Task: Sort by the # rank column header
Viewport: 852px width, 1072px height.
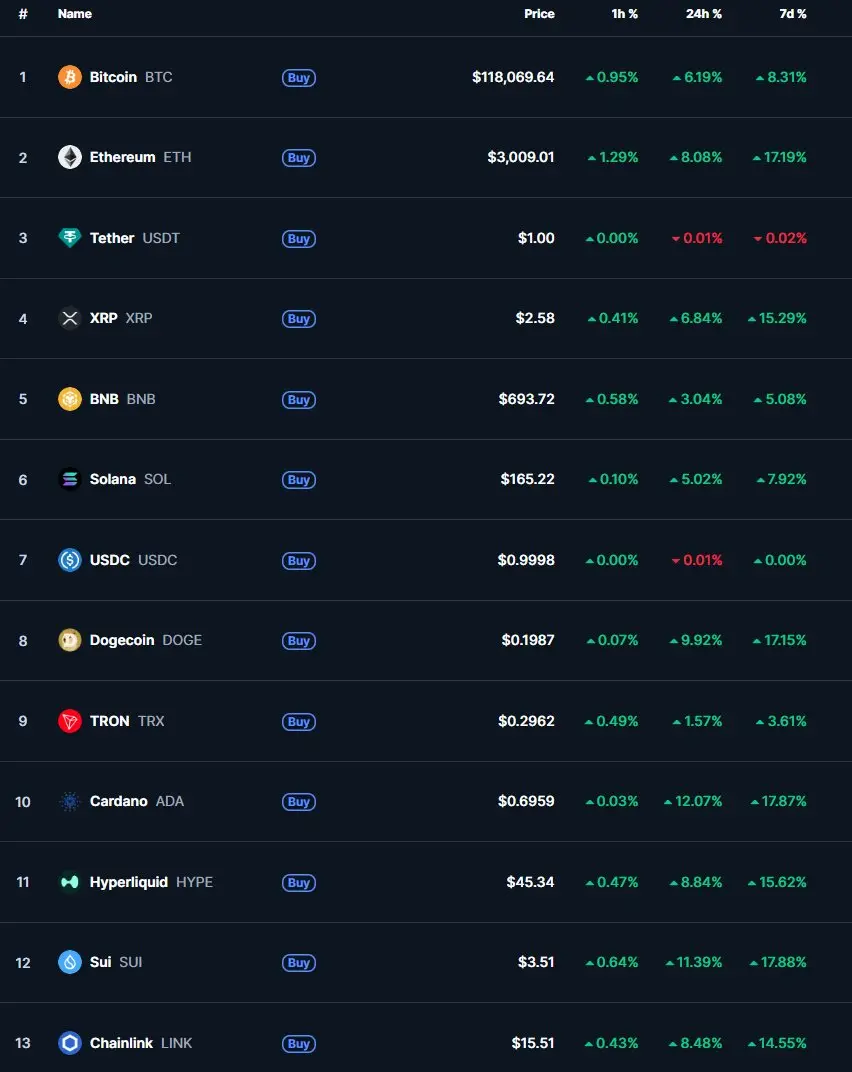Action: coord(23,14)
